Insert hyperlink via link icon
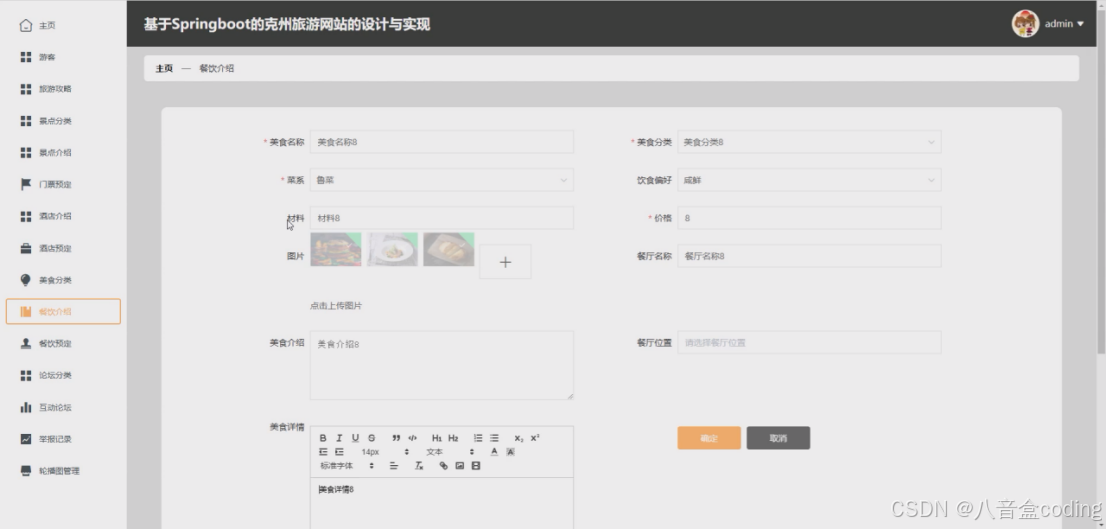 (444, 466)
